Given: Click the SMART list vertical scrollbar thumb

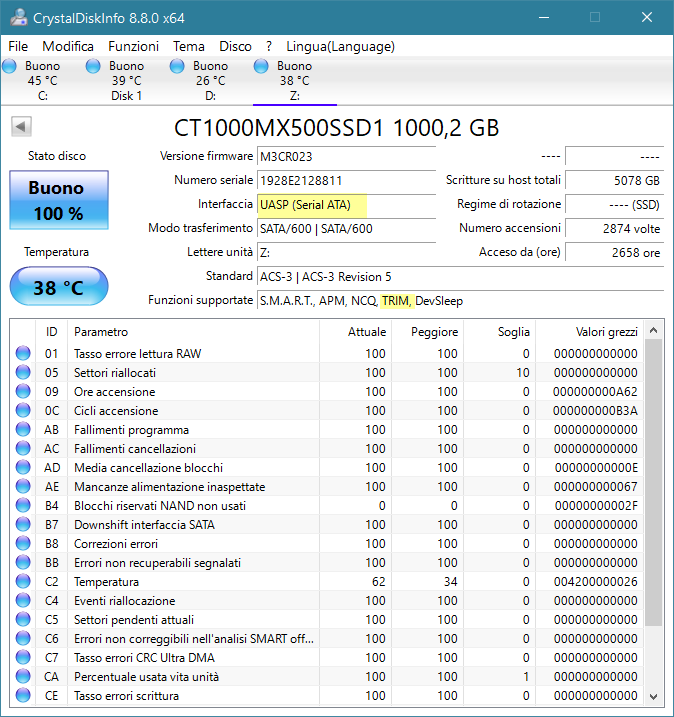Looking at the screenshot, I should (x=653, y=482).
